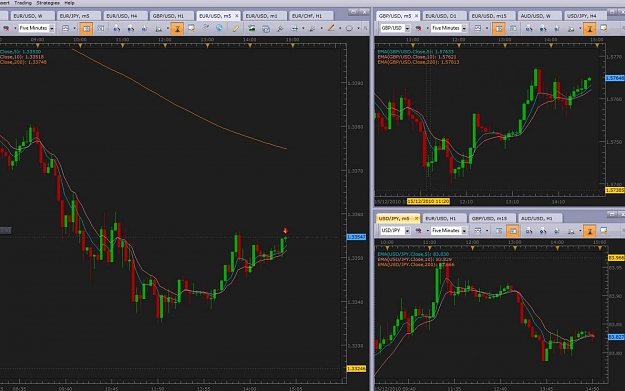Open the Five Minutes dropdown in the GBP/USD window
The height and width of the screenshot is (391, 625).
pyautogui.click(x=464, y=29)
